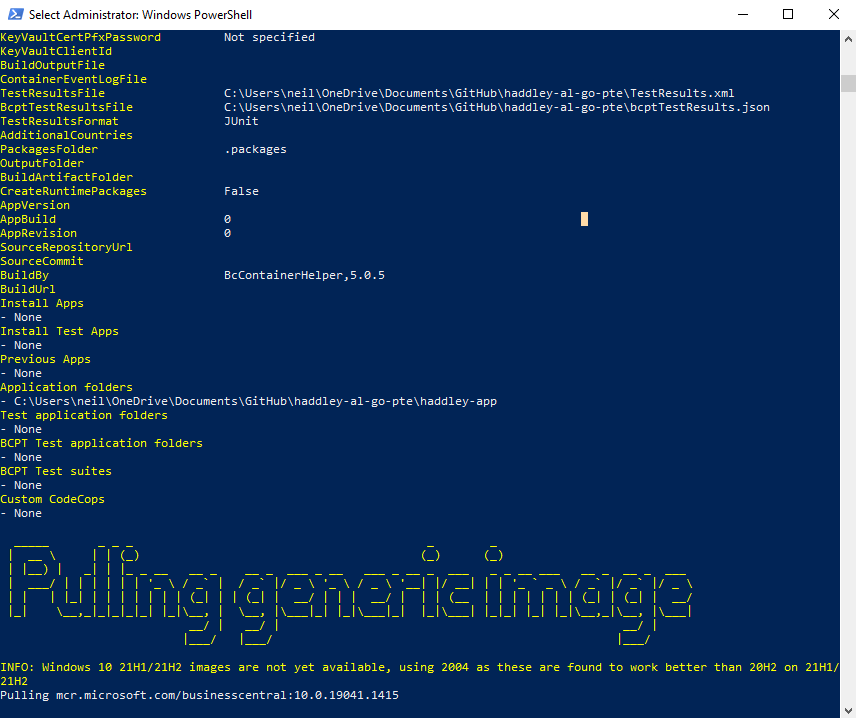The height and width of the screenshot is (718, 856).
Task: Click the vertical scrollbar thumb
Action: pos(848,83)
